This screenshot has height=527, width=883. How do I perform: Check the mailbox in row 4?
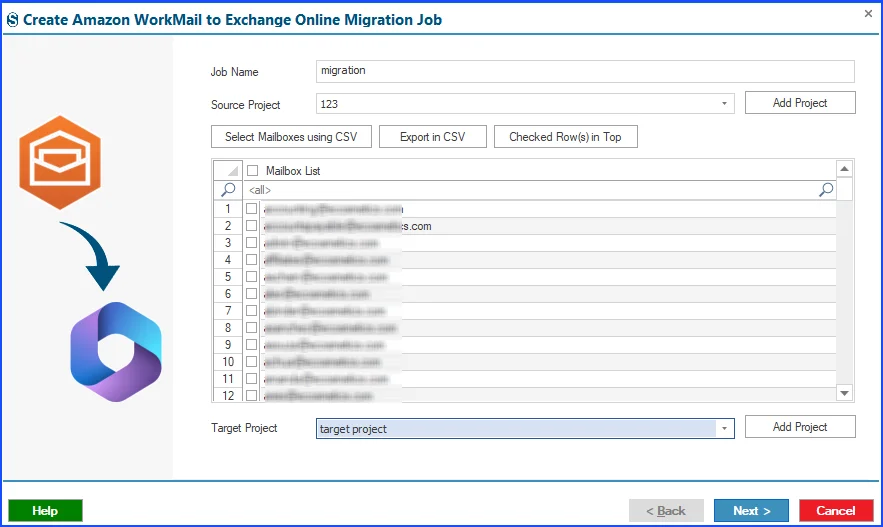252,260
